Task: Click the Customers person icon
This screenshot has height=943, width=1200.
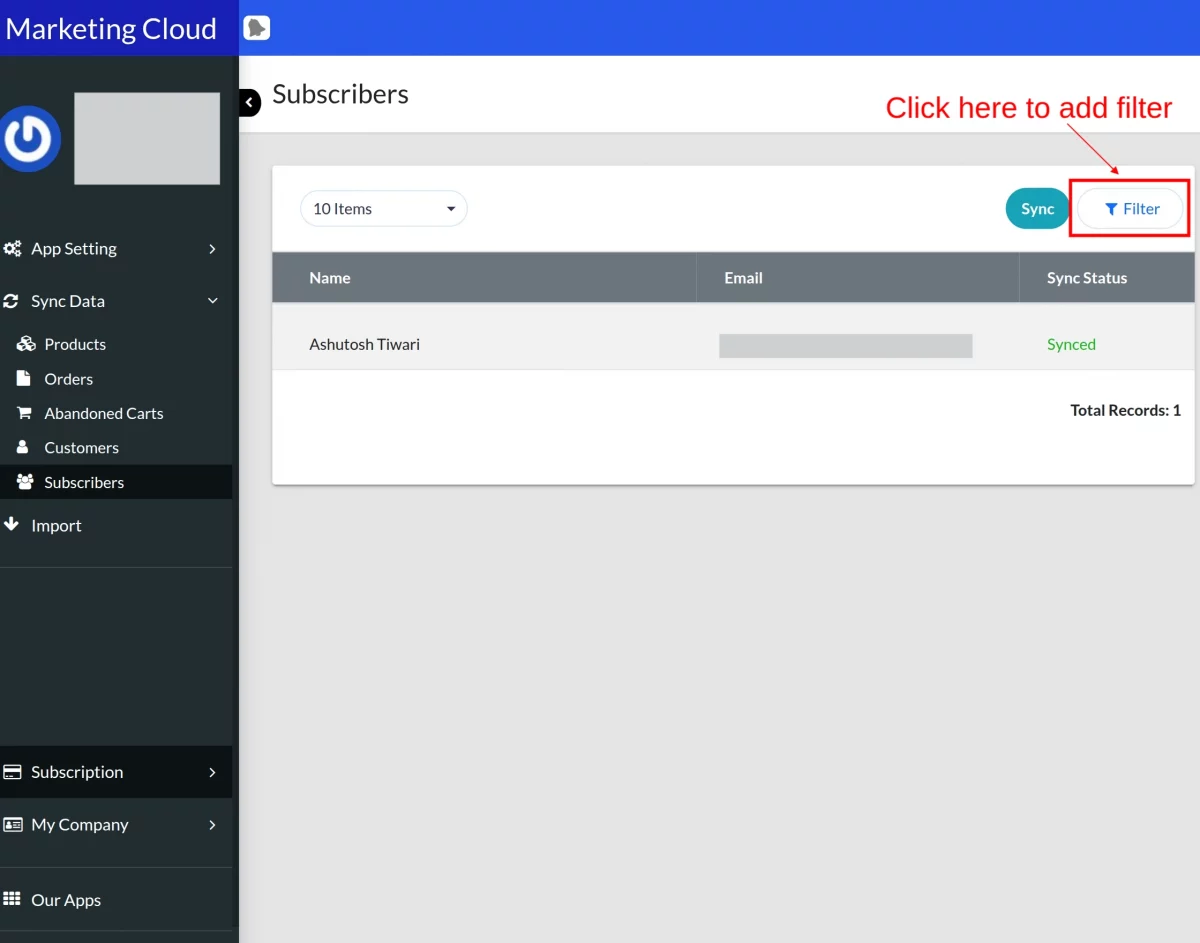Action: [x=23, y=447]
